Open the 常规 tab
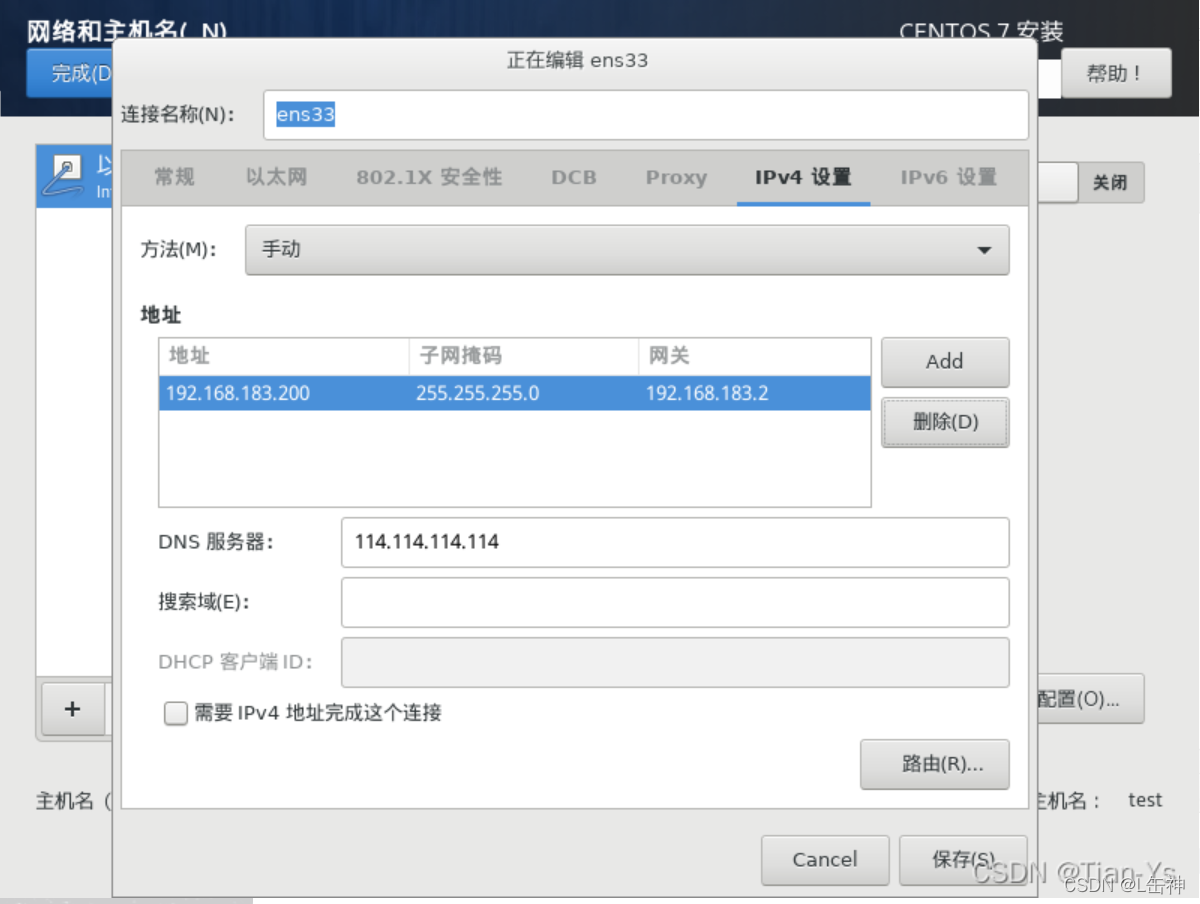The height and width of the screenshot is (904, 1200). tap(174, 178)
